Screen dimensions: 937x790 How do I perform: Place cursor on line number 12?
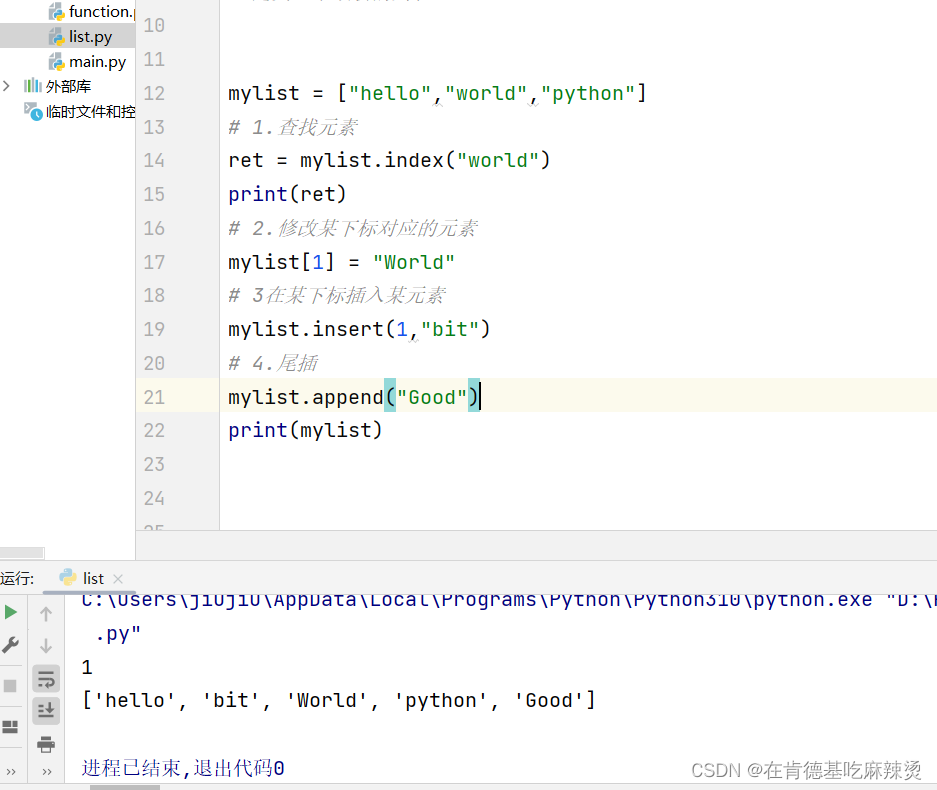tap(154, 93)
